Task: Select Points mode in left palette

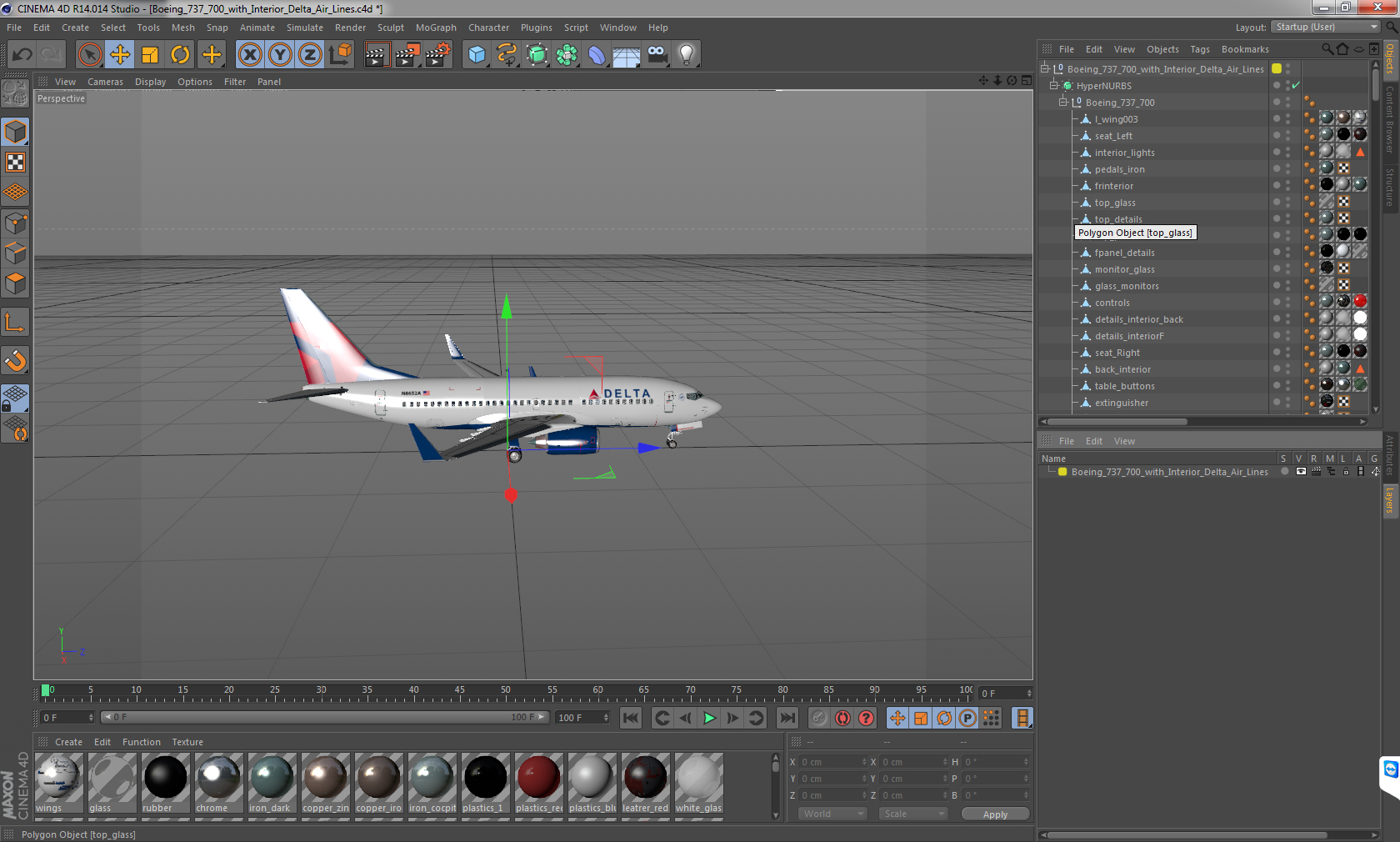Action: [15, 223]
